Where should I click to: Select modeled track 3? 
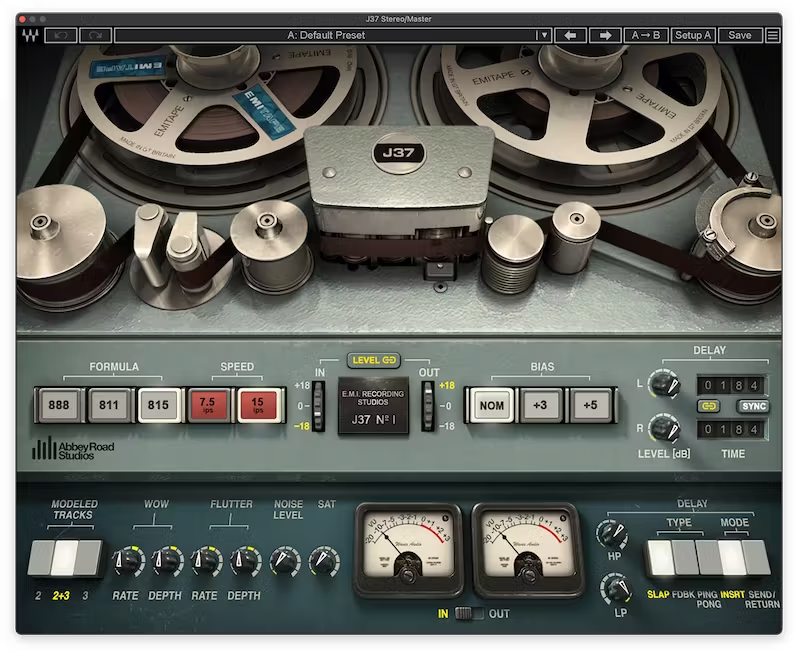(x=89, y=558)
